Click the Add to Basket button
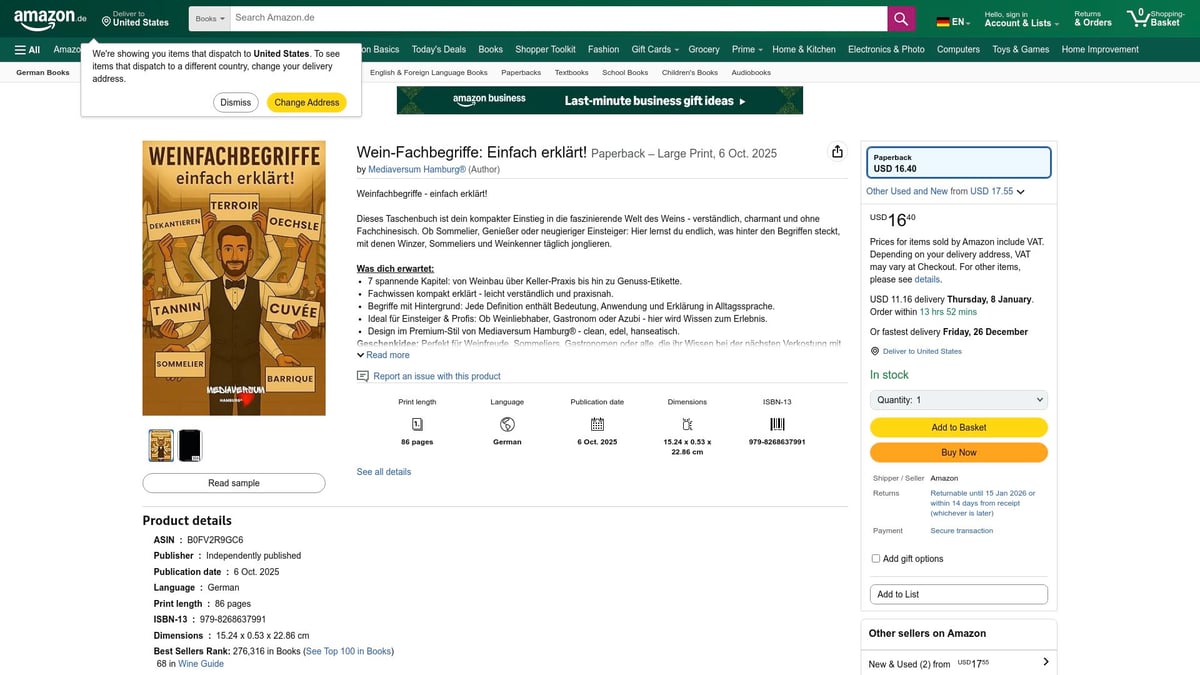This screenshot has height=675, width=1200. 957,426
